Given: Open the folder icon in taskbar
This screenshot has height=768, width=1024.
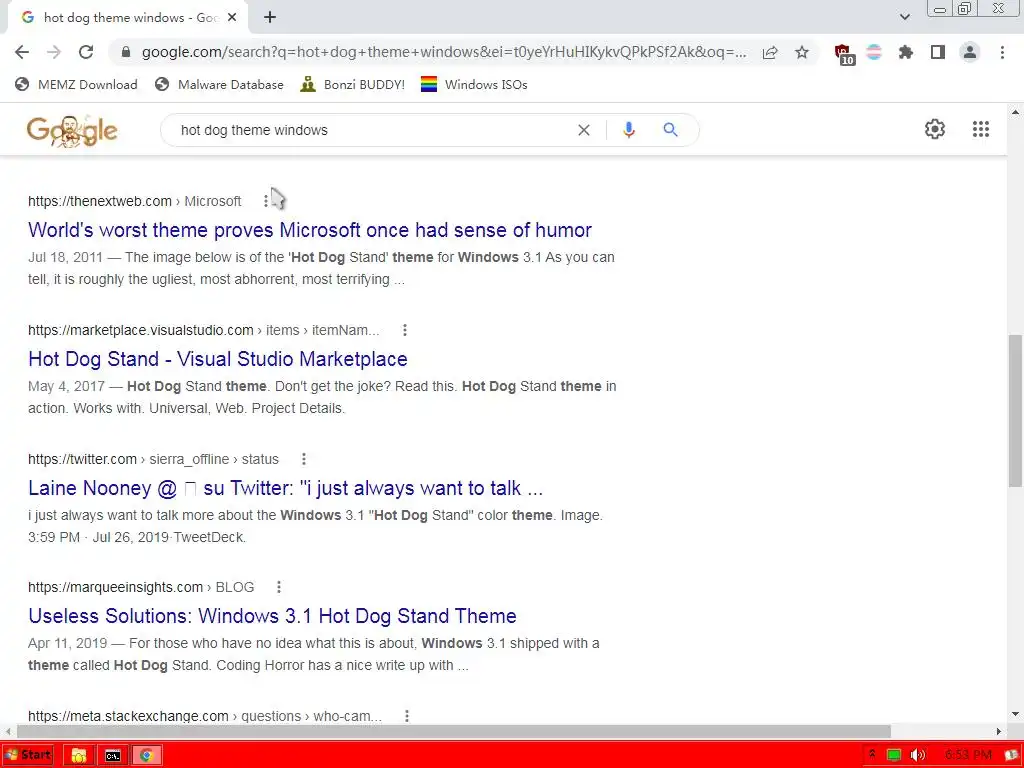Looking at the screenshot, I should 78,756.
